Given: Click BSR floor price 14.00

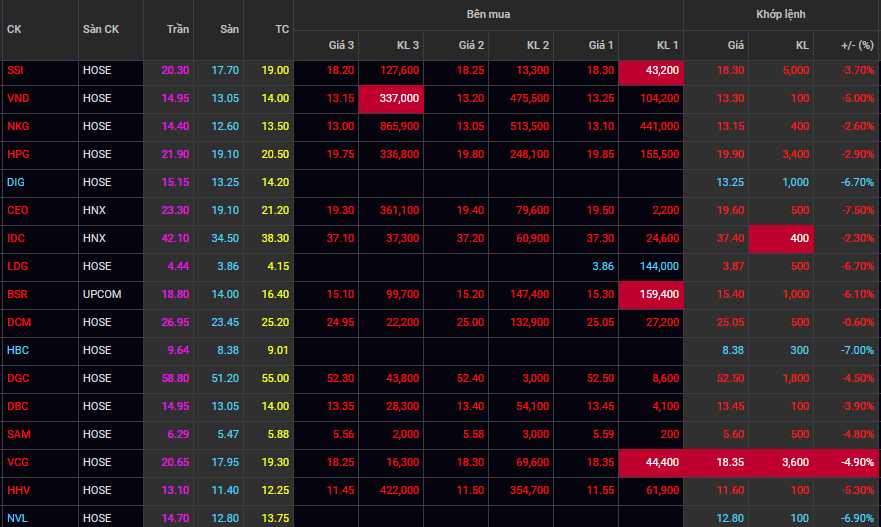Looking at the screenshot, I should coord(225,294).
